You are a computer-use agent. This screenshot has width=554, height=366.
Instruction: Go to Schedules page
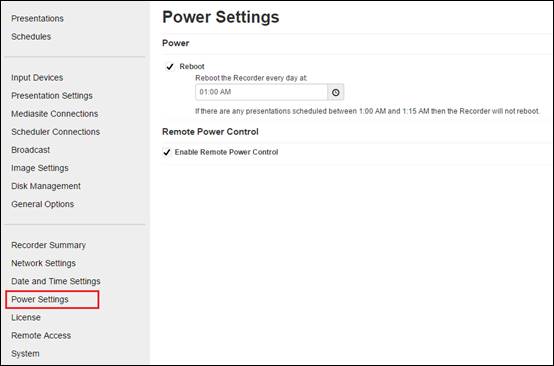click(x=31, y=36)
